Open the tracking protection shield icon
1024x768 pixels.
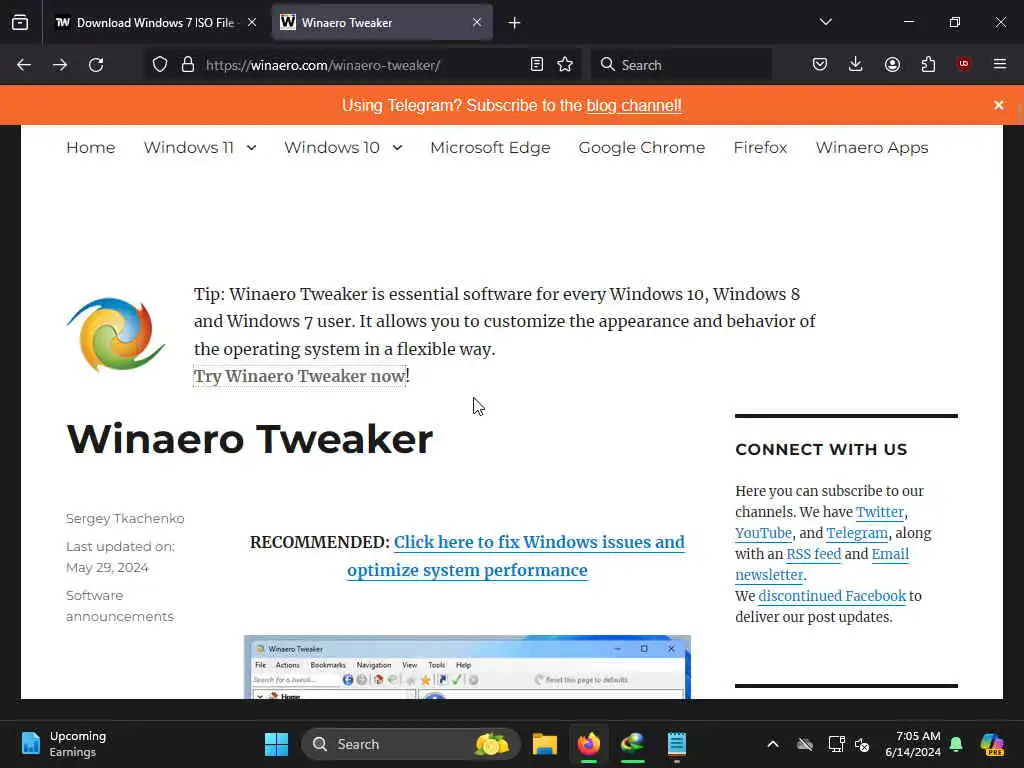(160, 65)
